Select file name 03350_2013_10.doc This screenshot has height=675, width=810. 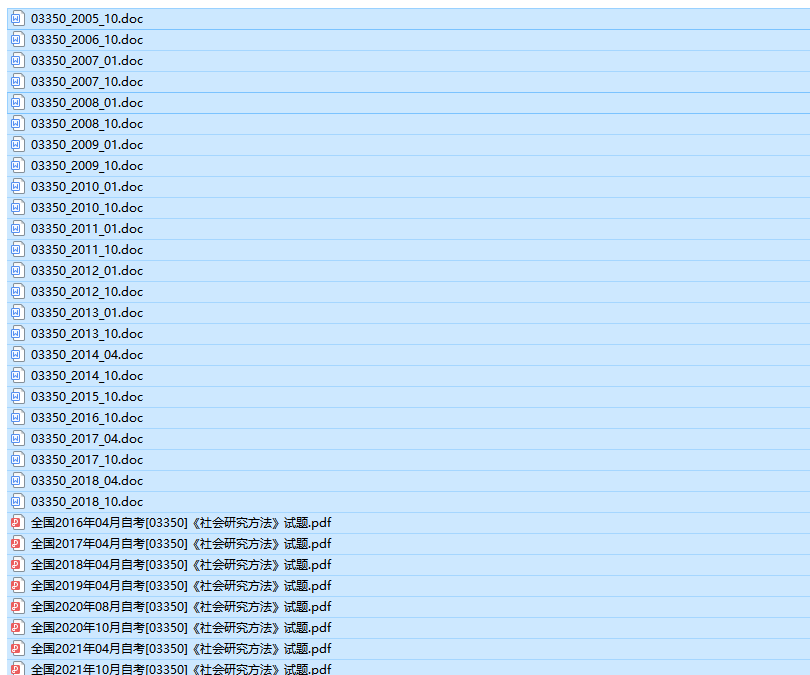coord(87,334)
